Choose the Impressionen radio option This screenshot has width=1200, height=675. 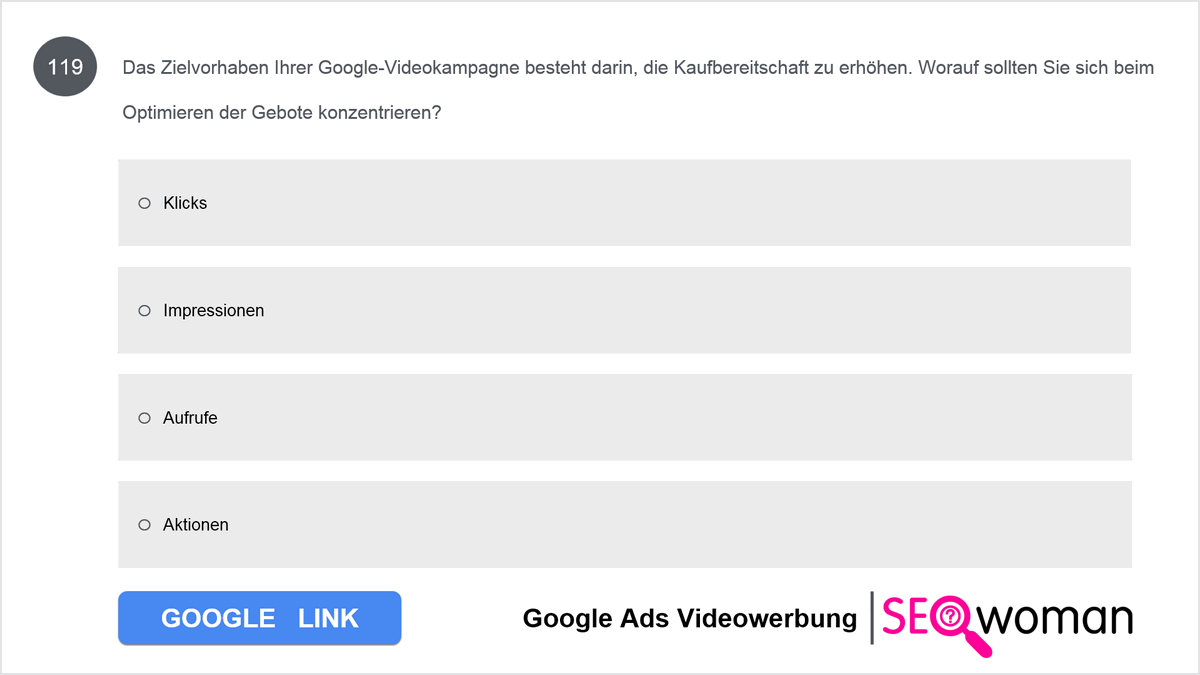[144, 311]
